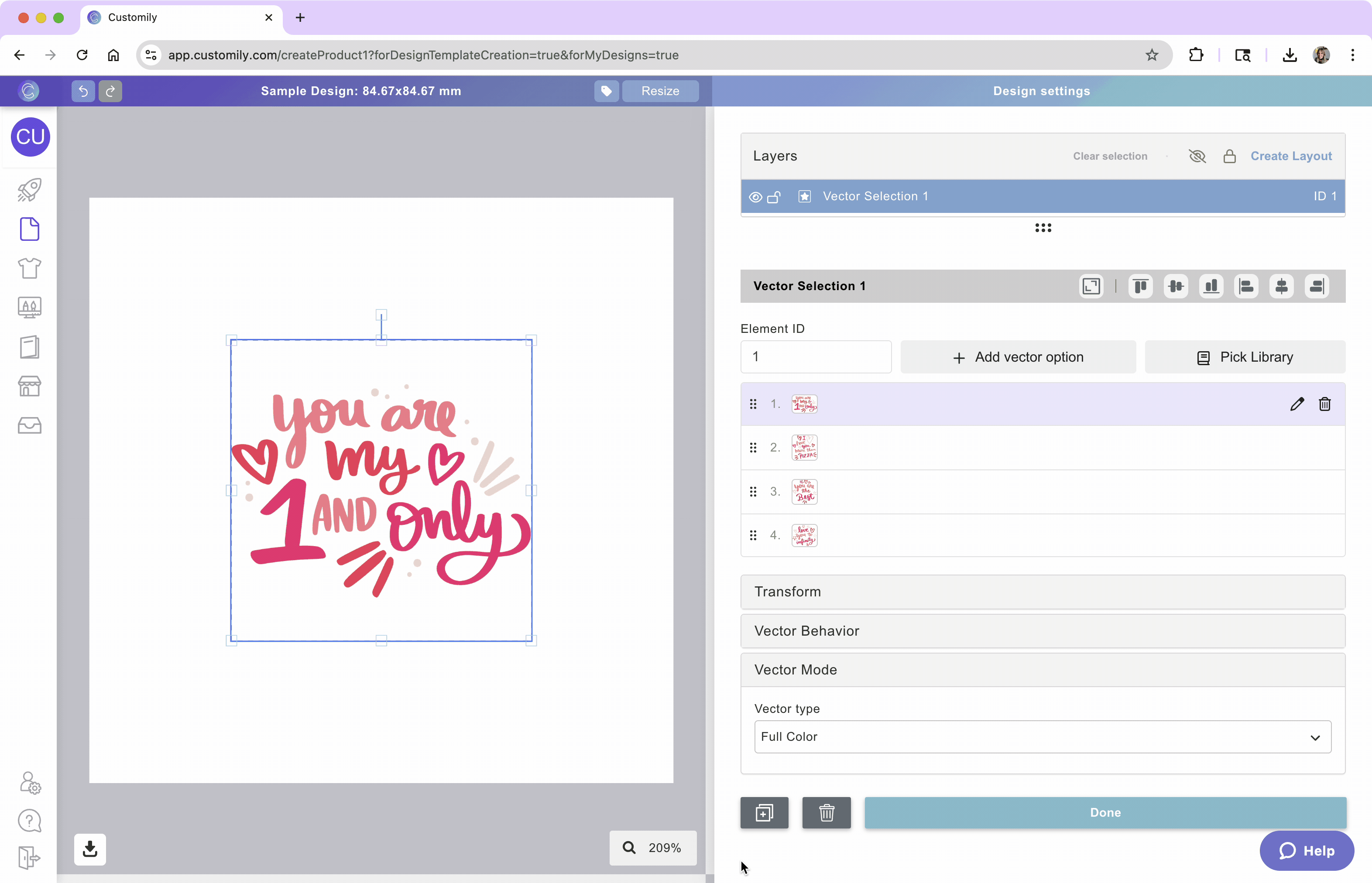
Task: Align element to horizontal center
Action: point(1281,286)
